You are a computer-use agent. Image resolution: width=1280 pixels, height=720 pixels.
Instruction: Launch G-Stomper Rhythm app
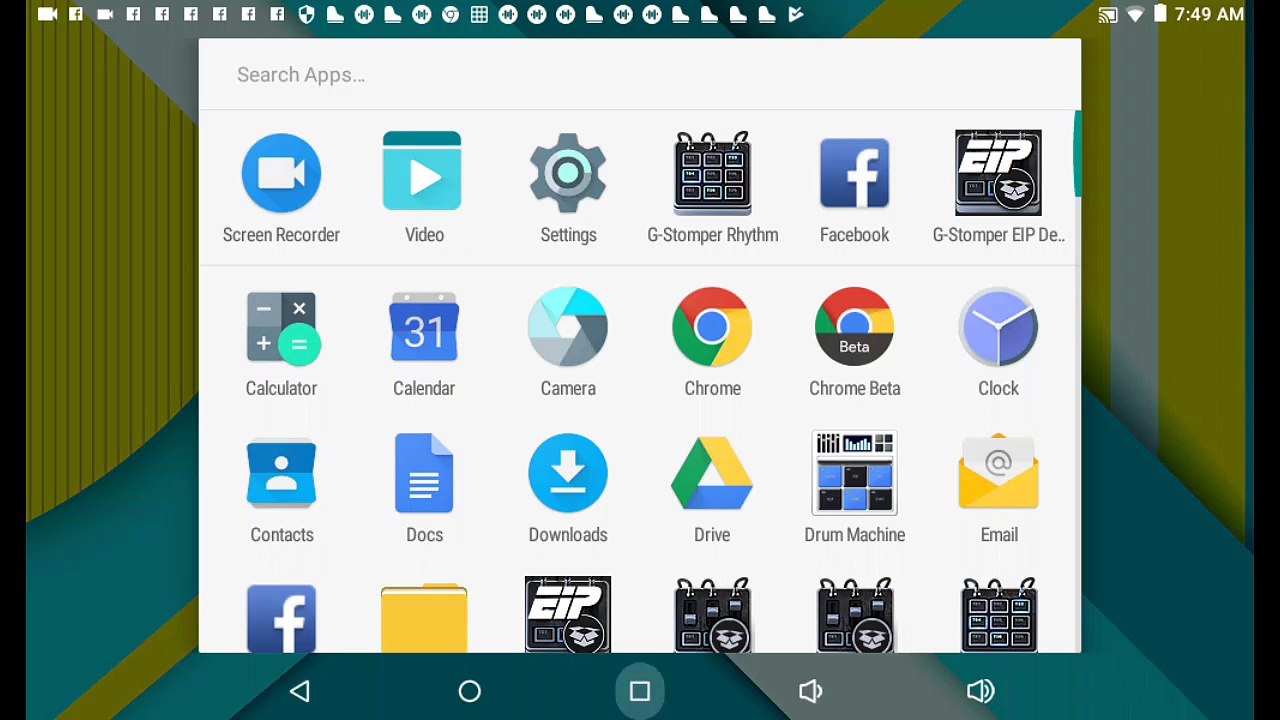pyautogui.click(x=712, y=173)
